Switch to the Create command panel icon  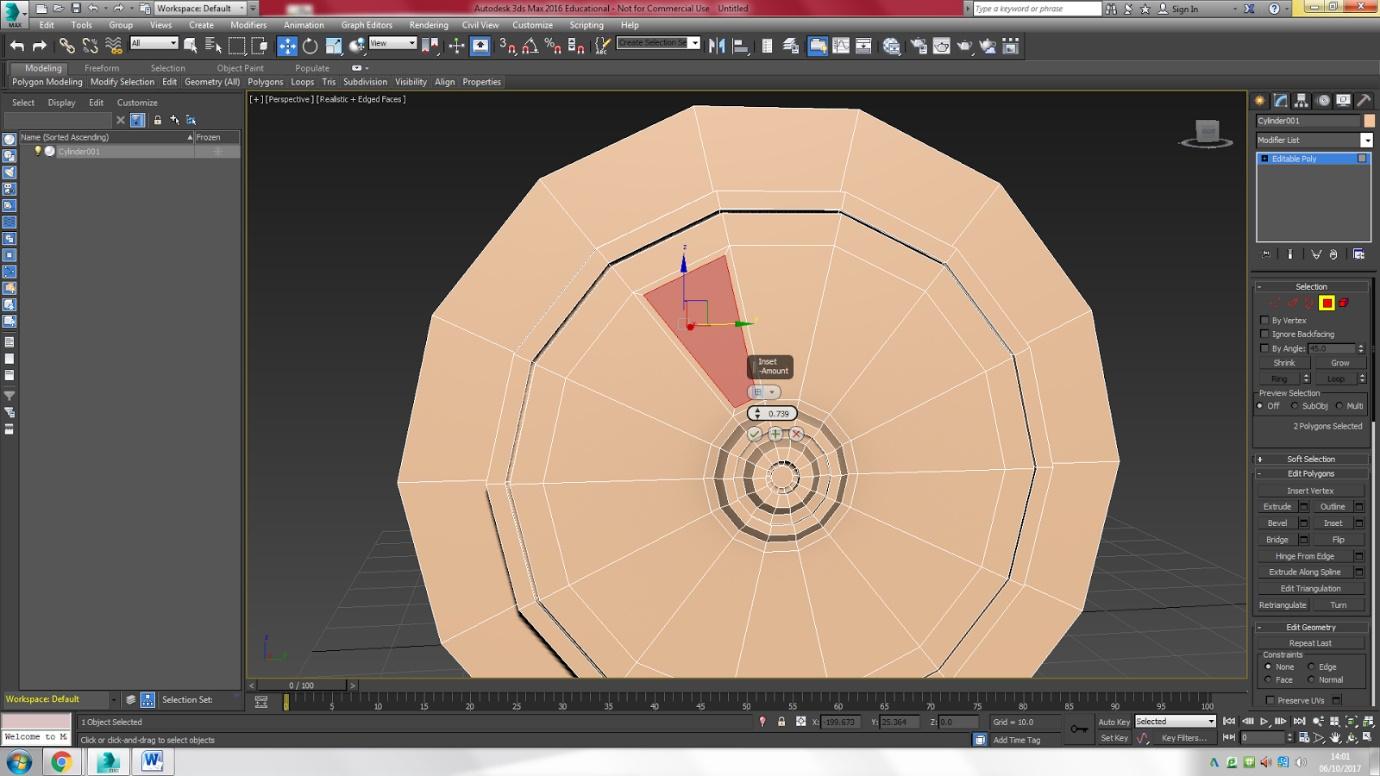[1260, 101]
